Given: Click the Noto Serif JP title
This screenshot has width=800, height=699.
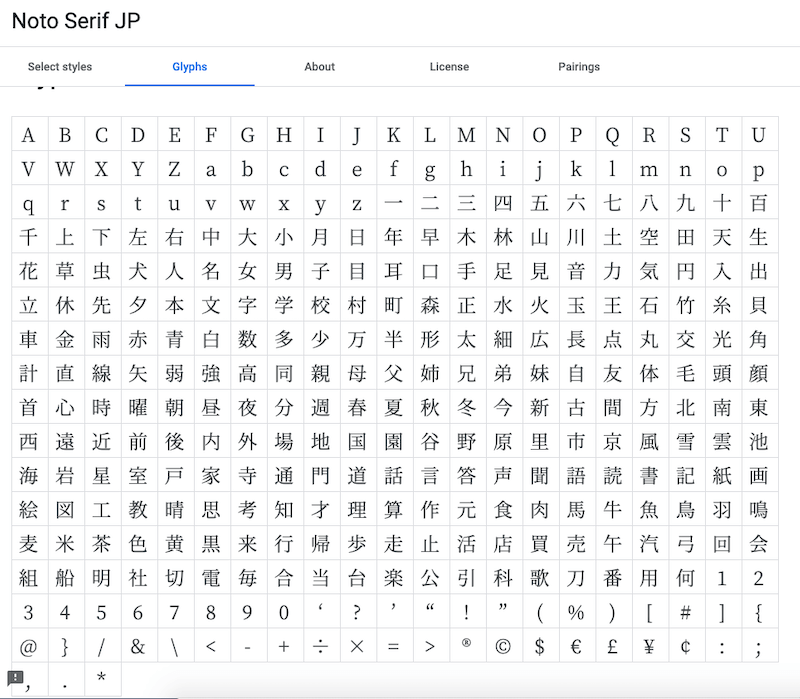Looking at the screenshot, I should (76, 21).
